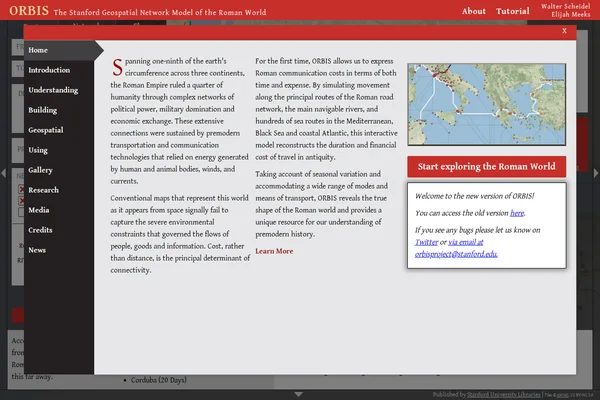
Task: Expand the bottom panel with the down arrow
Action: tap(298, 394)
